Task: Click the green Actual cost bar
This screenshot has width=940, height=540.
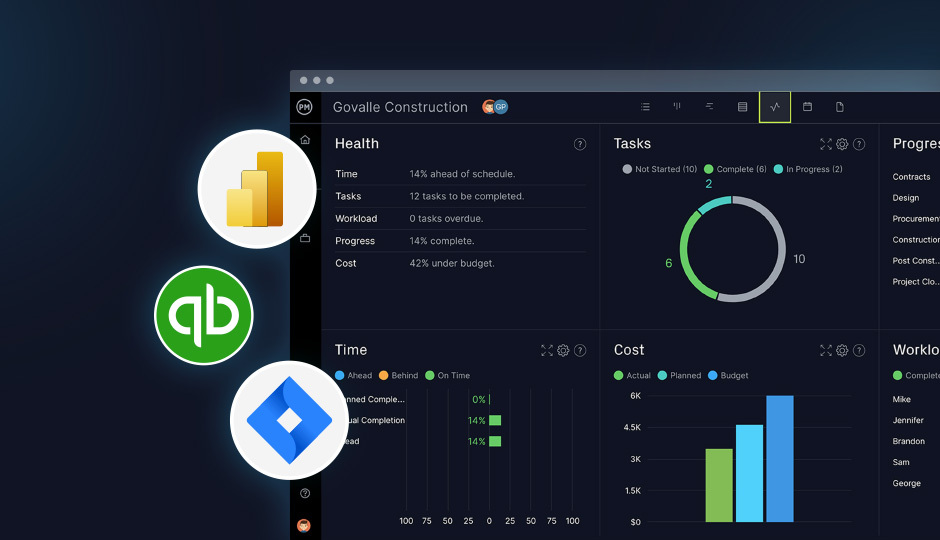Action: [719, 485]
